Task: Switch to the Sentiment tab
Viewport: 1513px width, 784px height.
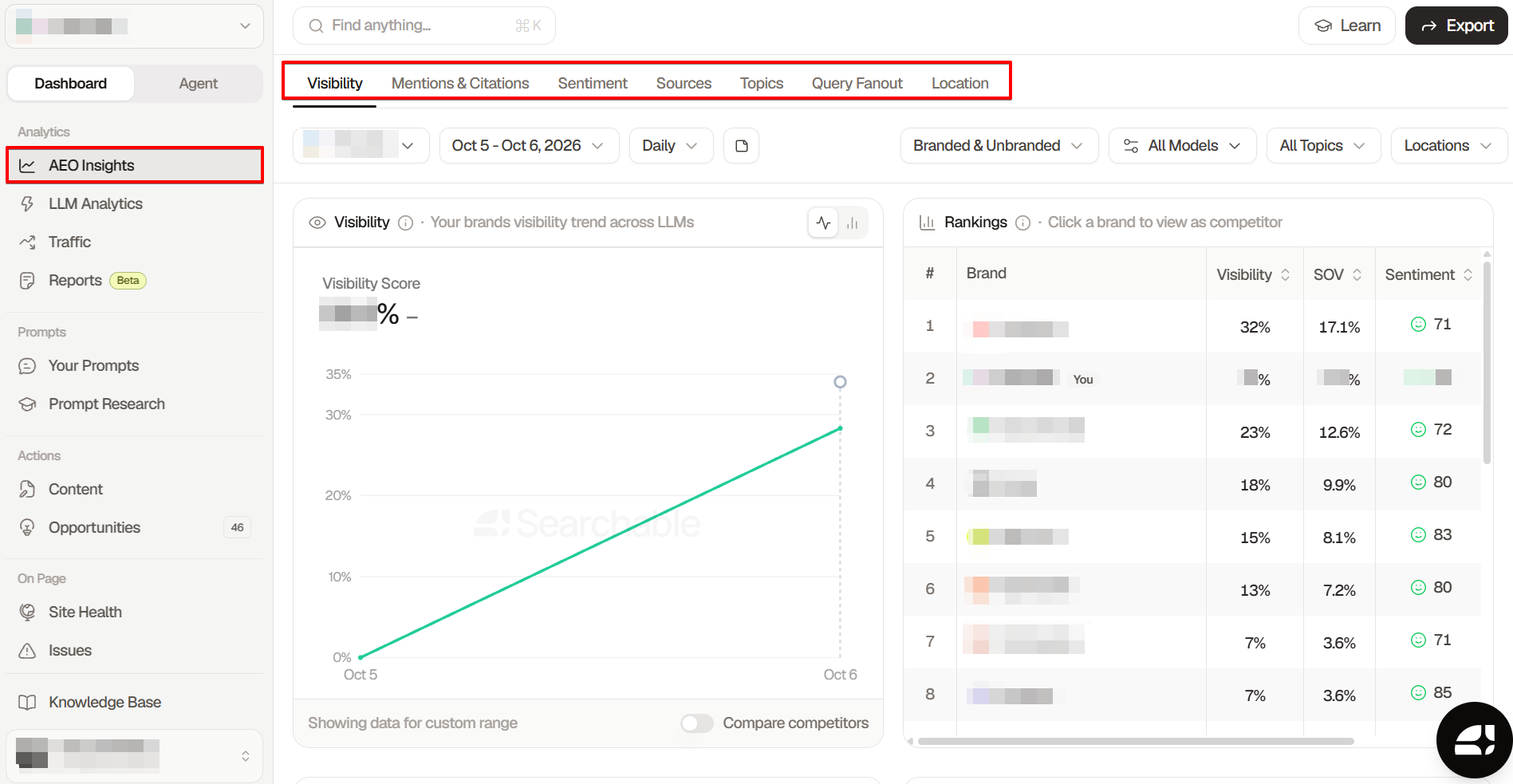Action: pos(593,84)
